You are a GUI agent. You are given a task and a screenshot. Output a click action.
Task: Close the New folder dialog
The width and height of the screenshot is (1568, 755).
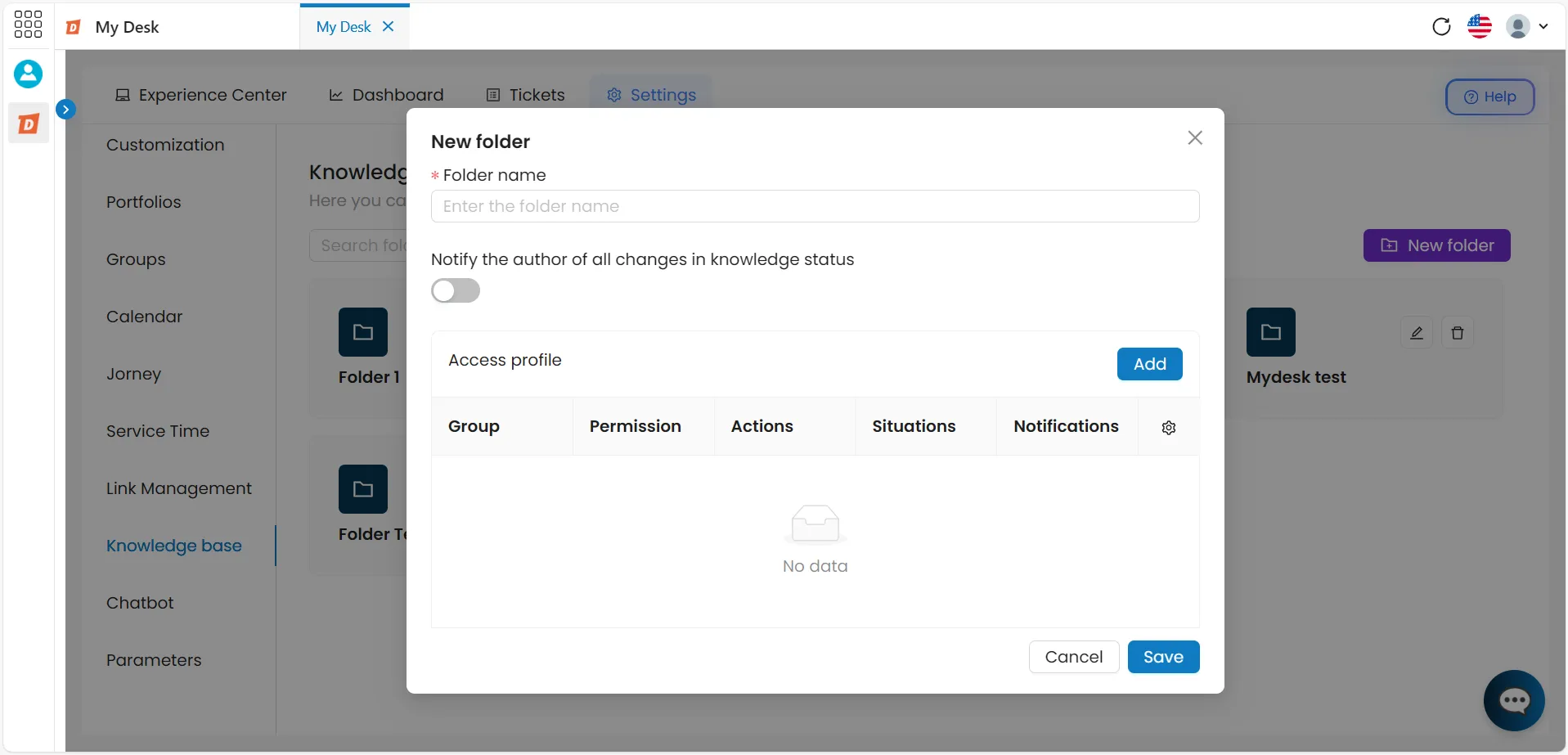point(1195,137)
